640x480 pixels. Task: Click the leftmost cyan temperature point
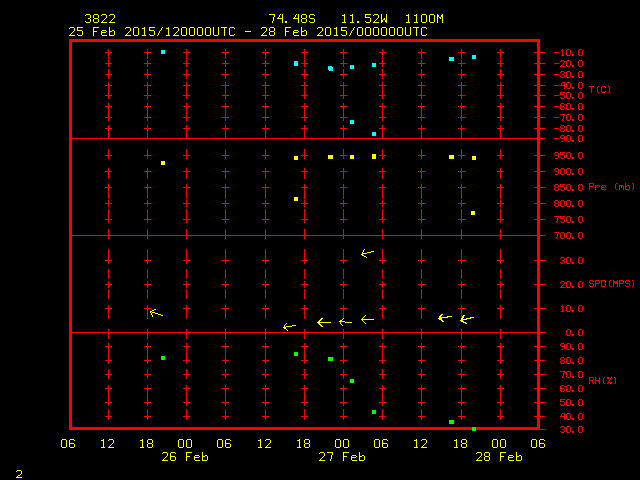(163, 52)
